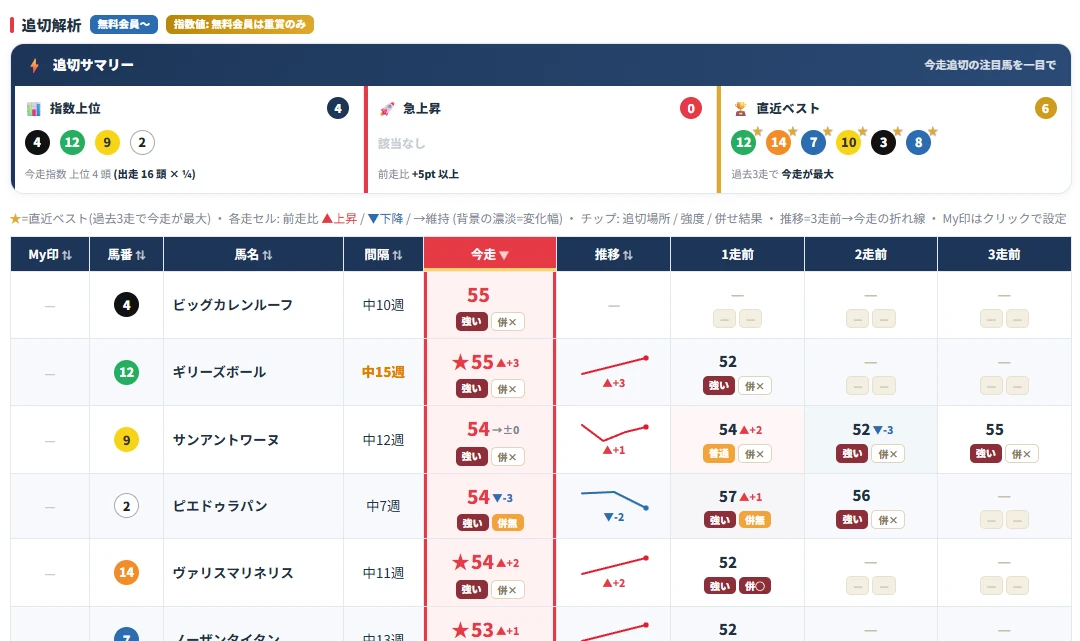Set My印 for ギリーズボール row
This screenshot has height=641, width=1080.
(x=50, y=372)
